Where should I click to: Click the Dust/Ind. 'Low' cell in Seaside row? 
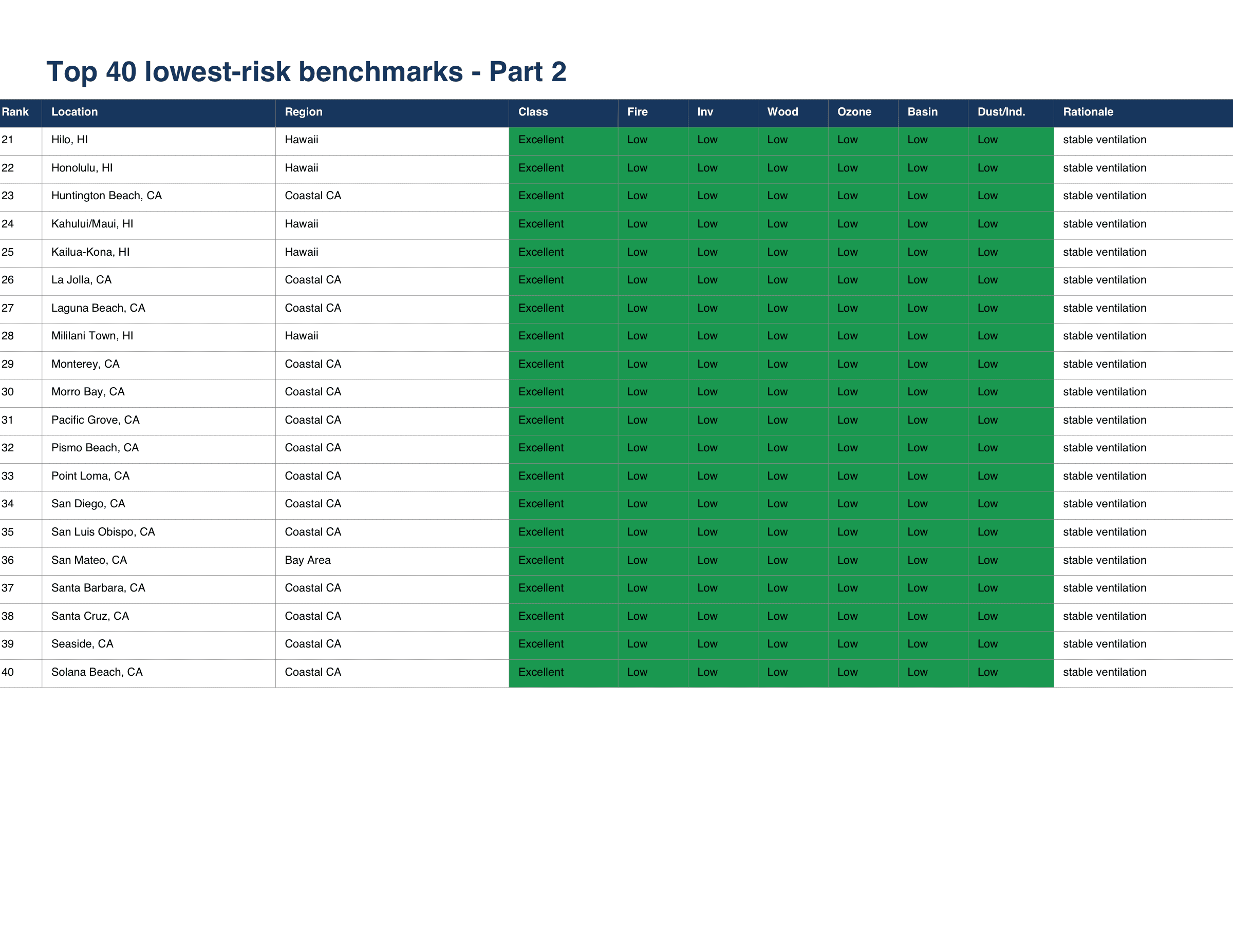(1011, 644)
